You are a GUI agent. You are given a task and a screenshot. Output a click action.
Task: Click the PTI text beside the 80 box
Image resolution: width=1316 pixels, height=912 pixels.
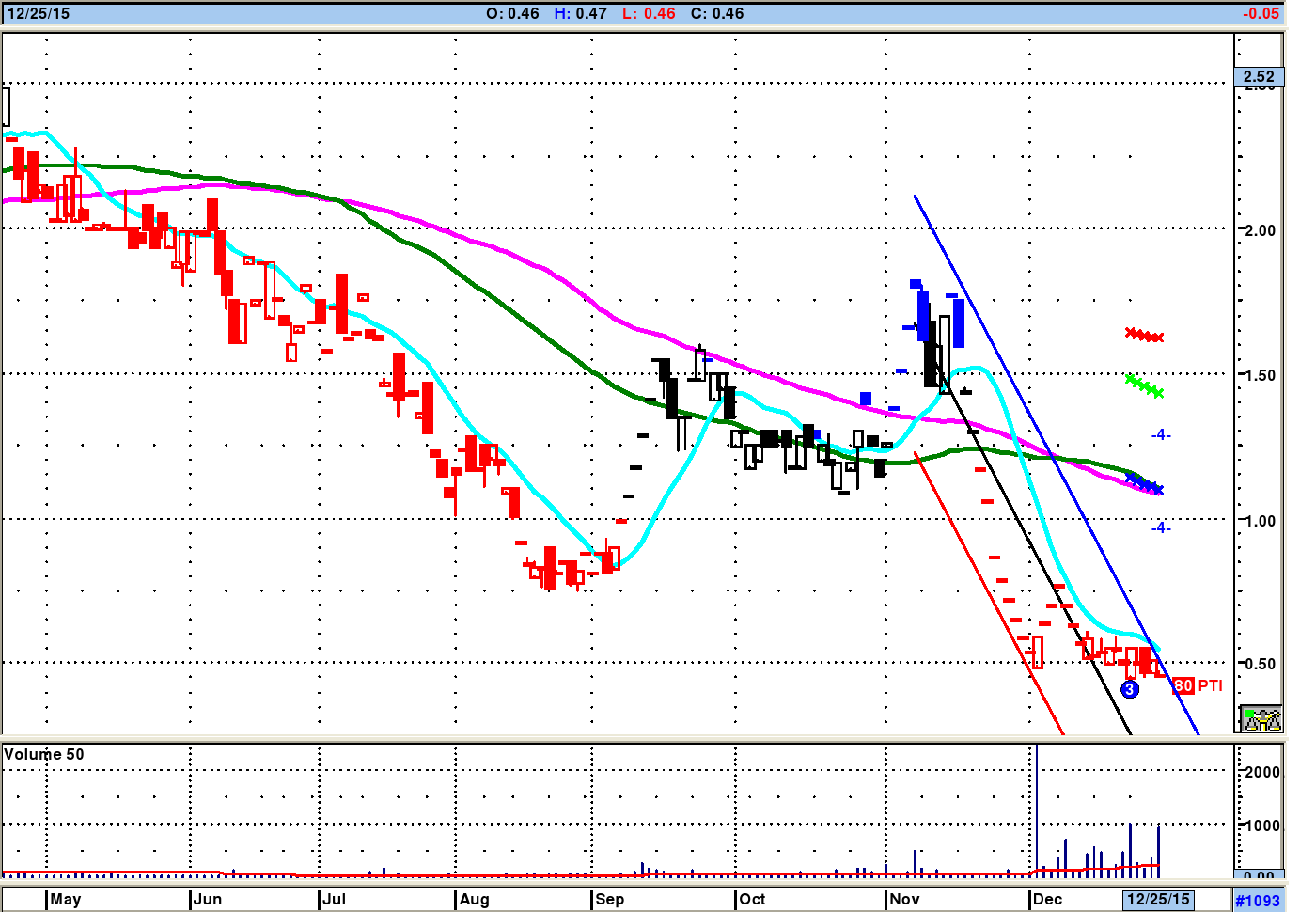pyautogui.click(x=1211, y=685)
